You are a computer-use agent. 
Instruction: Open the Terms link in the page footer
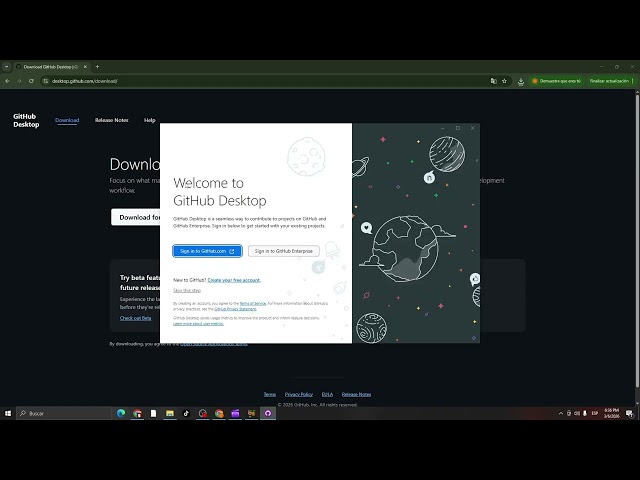point(270,394)
